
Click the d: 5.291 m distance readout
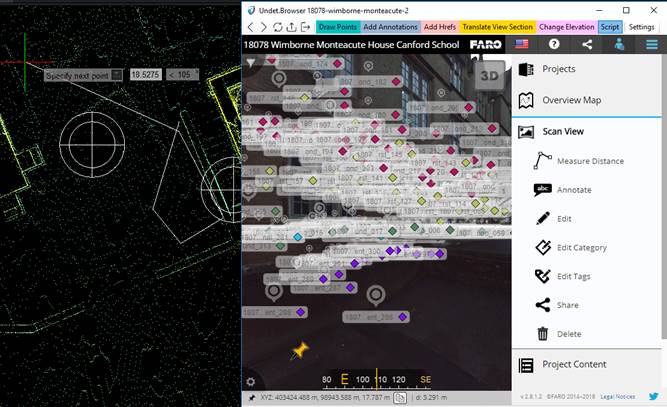(431, 398)
